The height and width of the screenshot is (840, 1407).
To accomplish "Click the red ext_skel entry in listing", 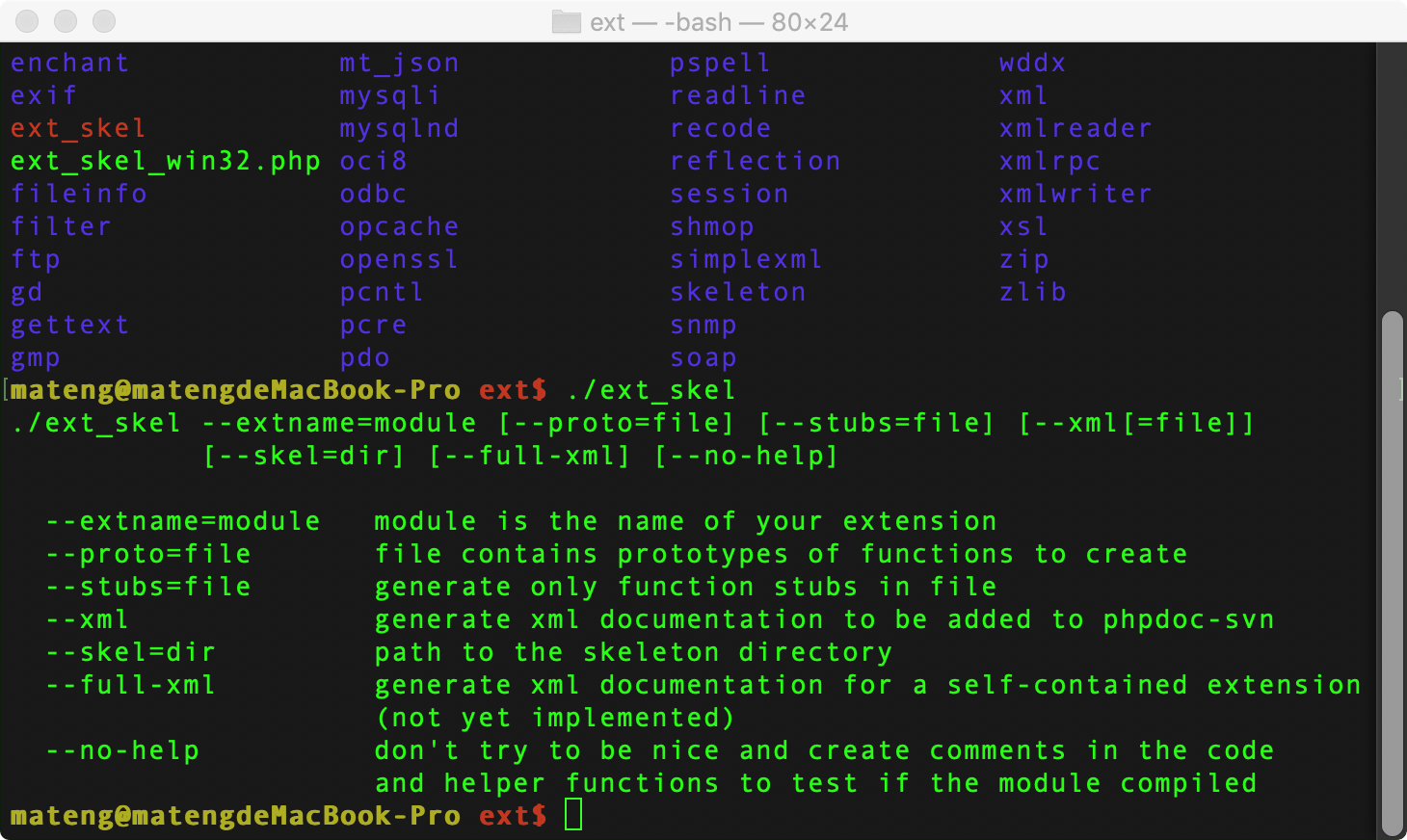I will click(78, 128).
